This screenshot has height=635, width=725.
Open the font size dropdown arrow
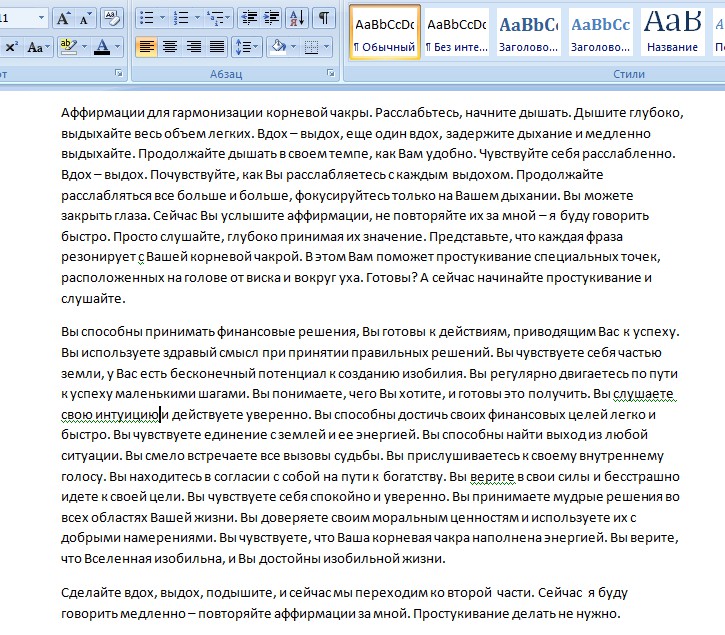[x=41, y=18]
